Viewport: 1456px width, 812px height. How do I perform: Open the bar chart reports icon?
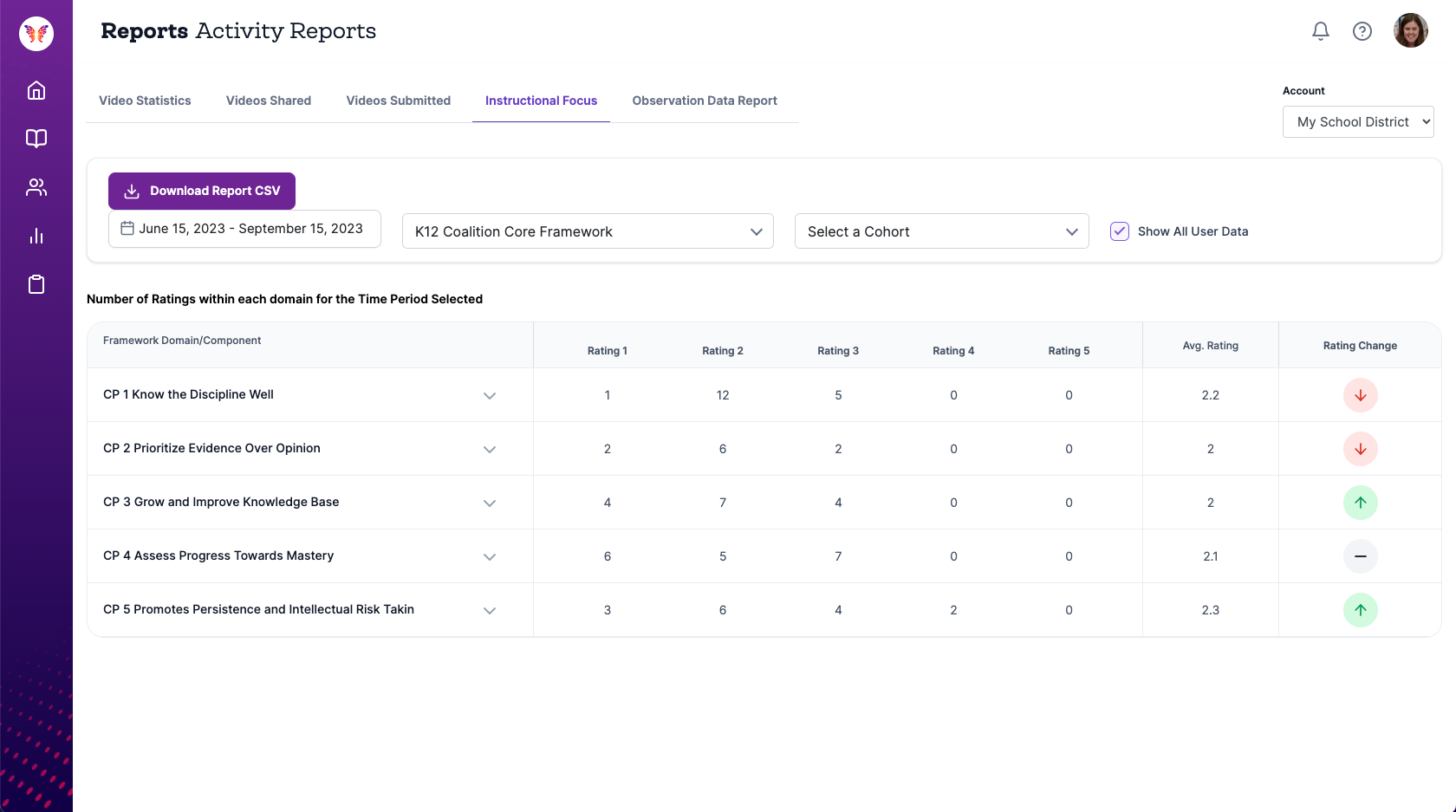(x=36, y=236)
